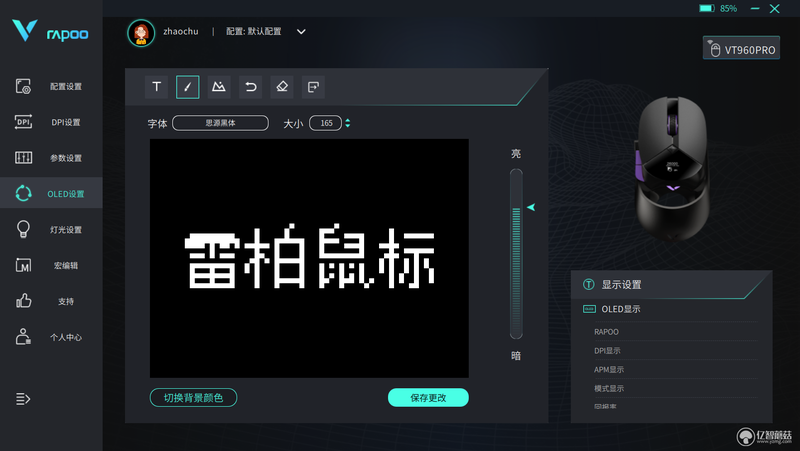
Task: Click the 显示设置 panel header
Action: [671, 284]
